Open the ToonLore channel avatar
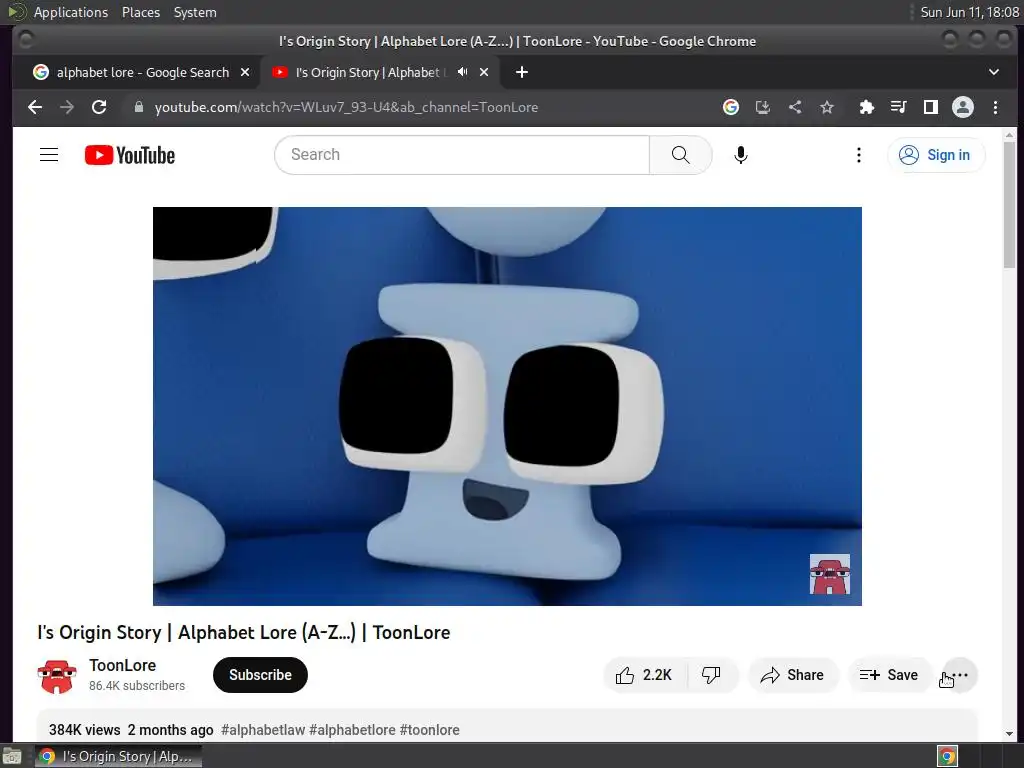Viewport: 1024px width, 768px height. (x=57, y=676)
